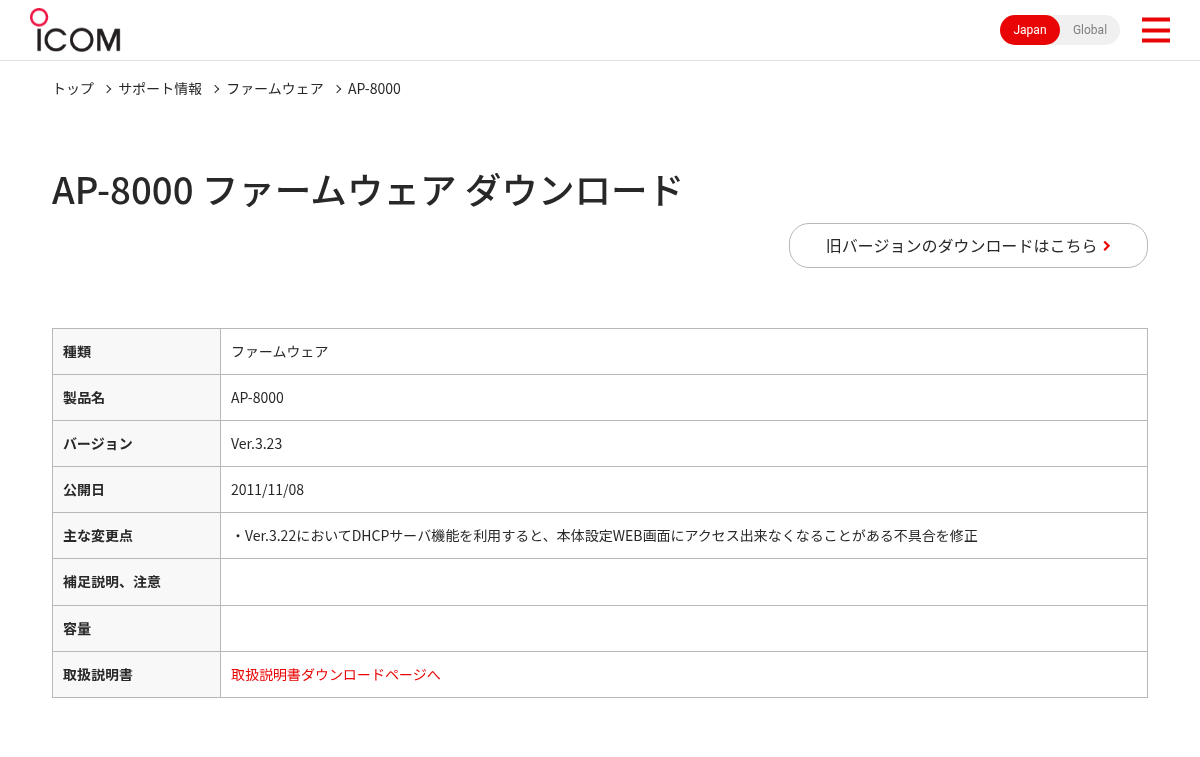Open サポート情報 breadcrumb link
This screenshot has width=1200, height=757.
[160, 89]
